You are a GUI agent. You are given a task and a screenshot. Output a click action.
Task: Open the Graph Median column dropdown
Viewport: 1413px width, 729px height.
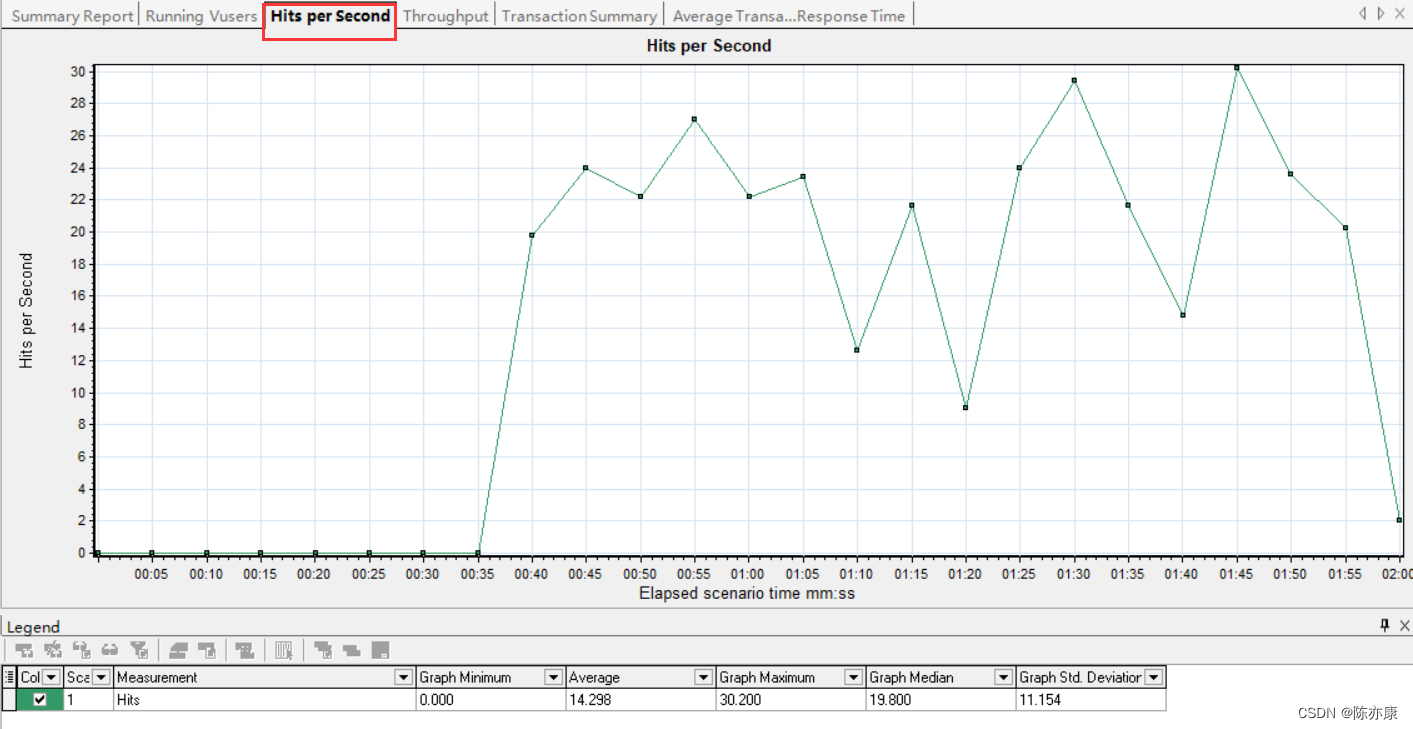(x=1003, y=677)
